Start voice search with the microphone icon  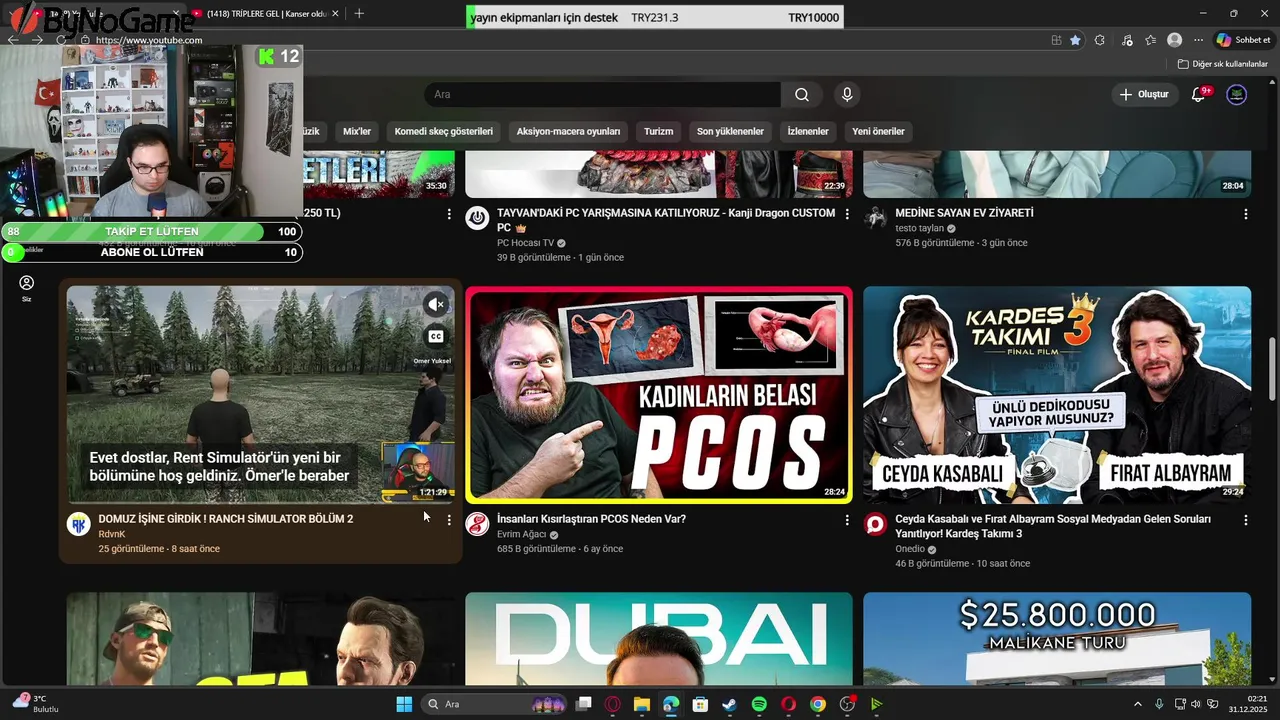pyautogui.click(x=847, y=95)
